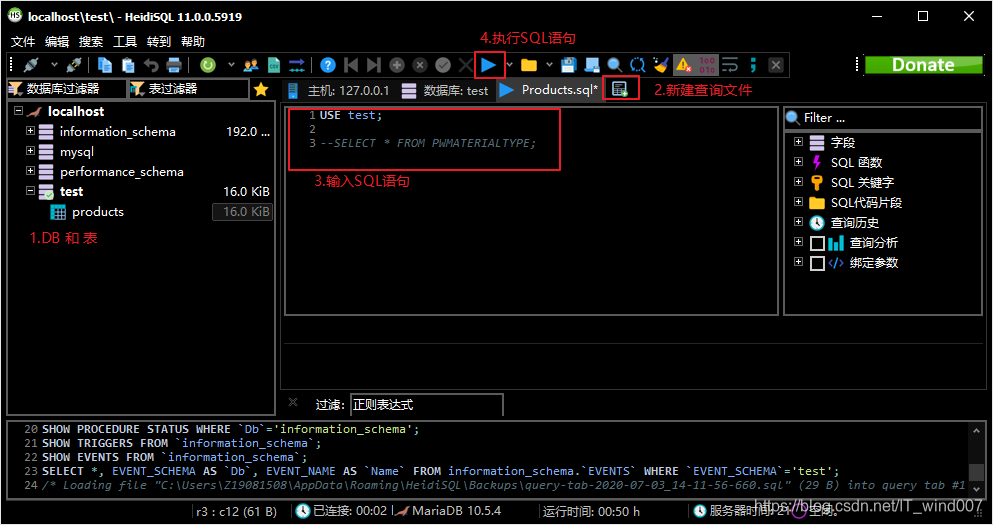Expand the 查询历史 helper node

[798, 222]
